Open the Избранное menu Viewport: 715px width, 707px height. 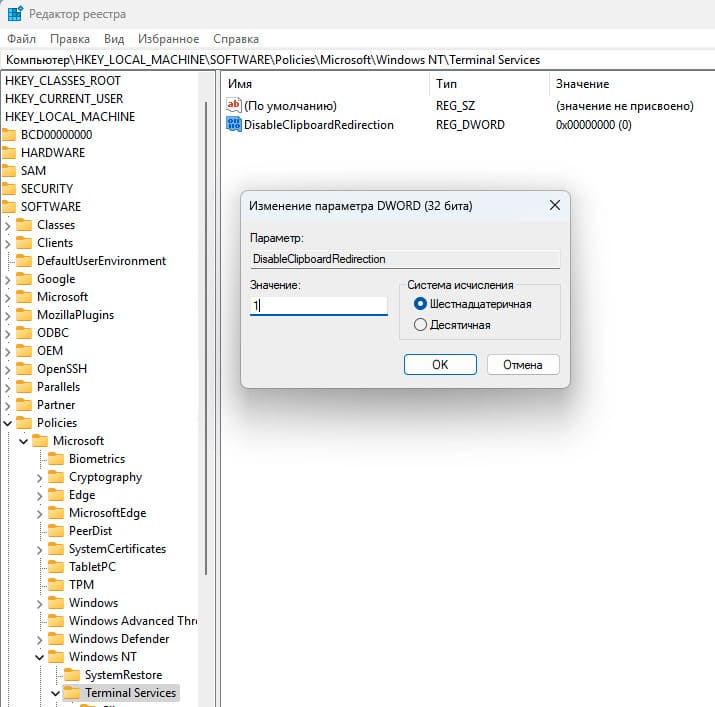pyautogui.click(x=168, y=39)
